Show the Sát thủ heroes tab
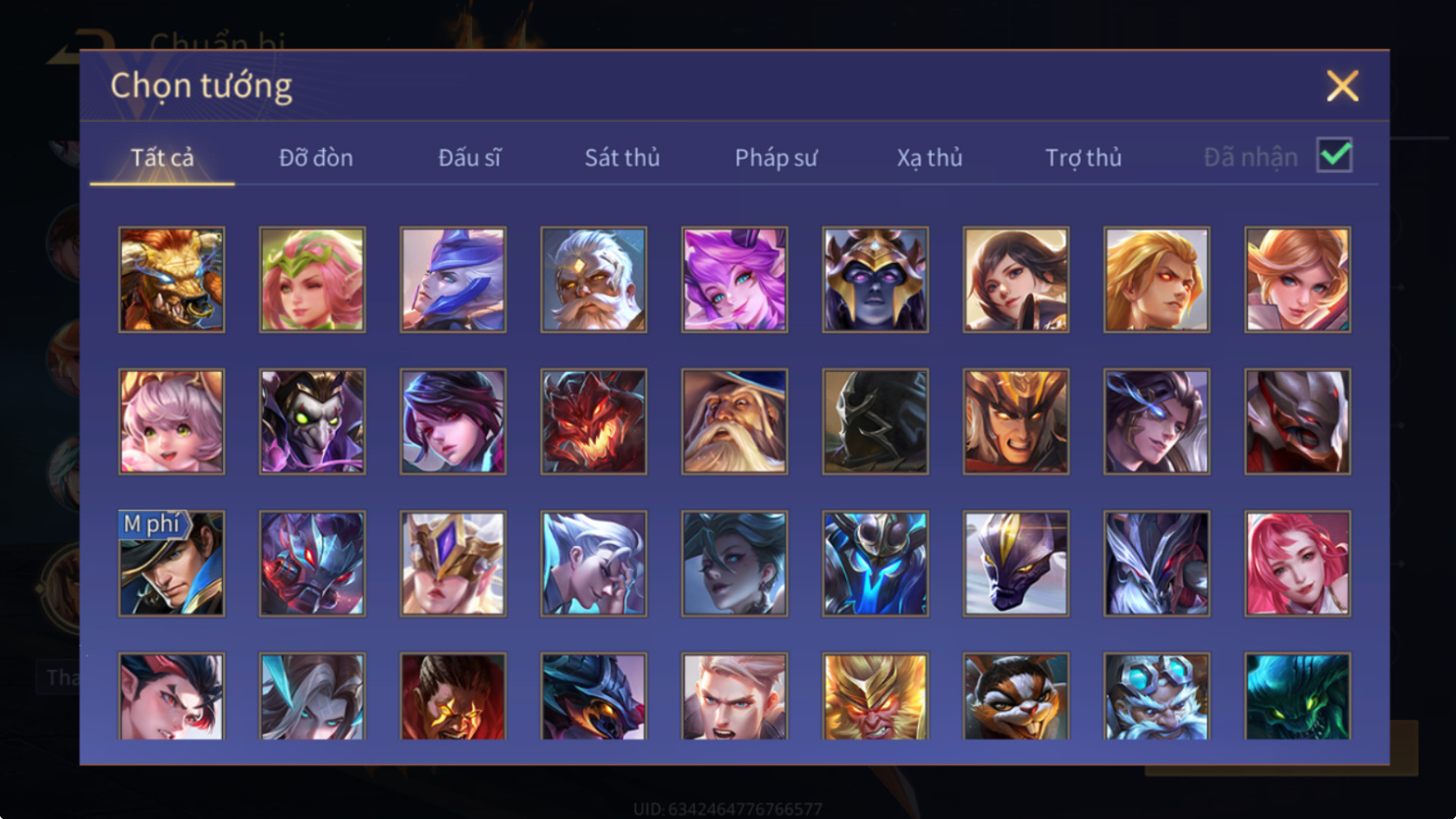Screen dimensions: 1456x819 pos(622,157)
